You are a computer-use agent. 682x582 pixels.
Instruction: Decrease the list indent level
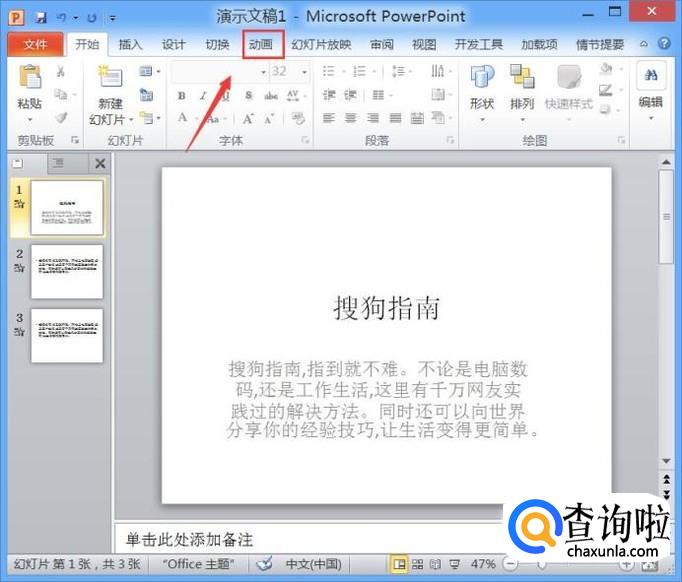point(329,94)
